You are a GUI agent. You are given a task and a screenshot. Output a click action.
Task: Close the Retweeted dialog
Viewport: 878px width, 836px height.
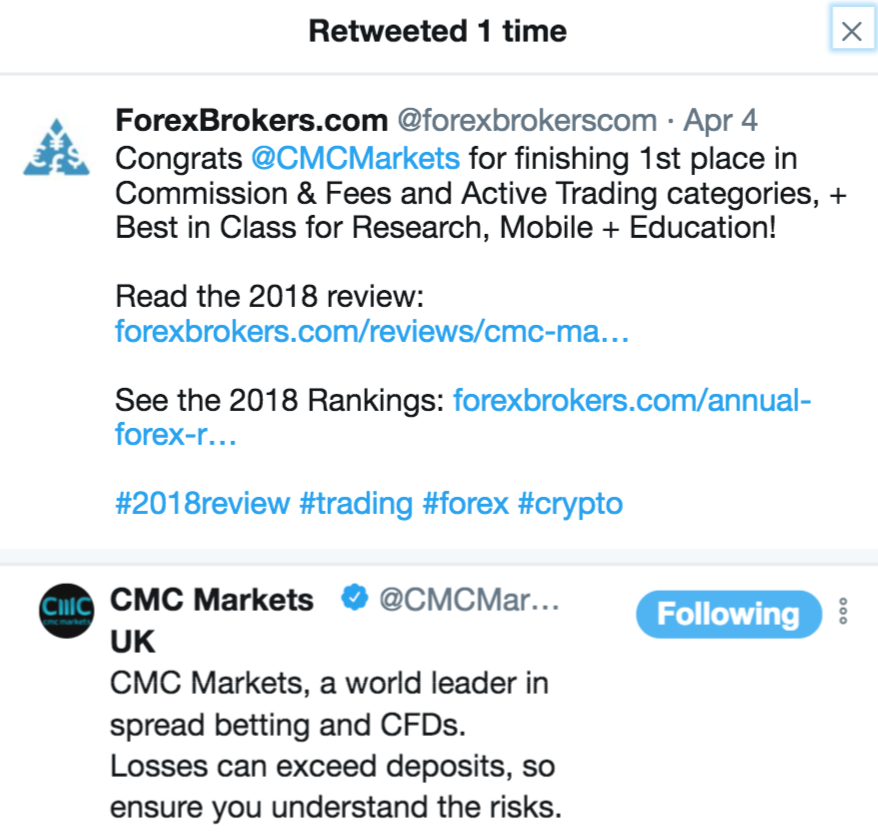click(x=851, y=31)
